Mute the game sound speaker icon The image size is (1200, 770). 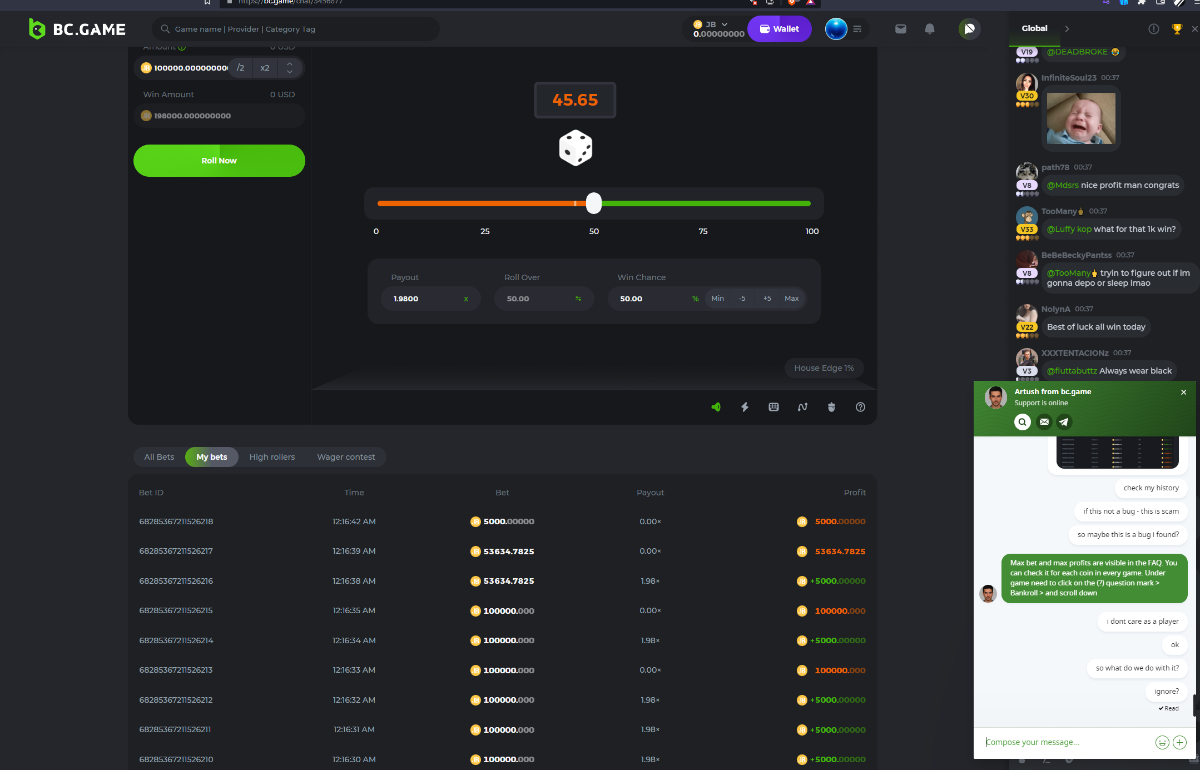click(716, 407)
